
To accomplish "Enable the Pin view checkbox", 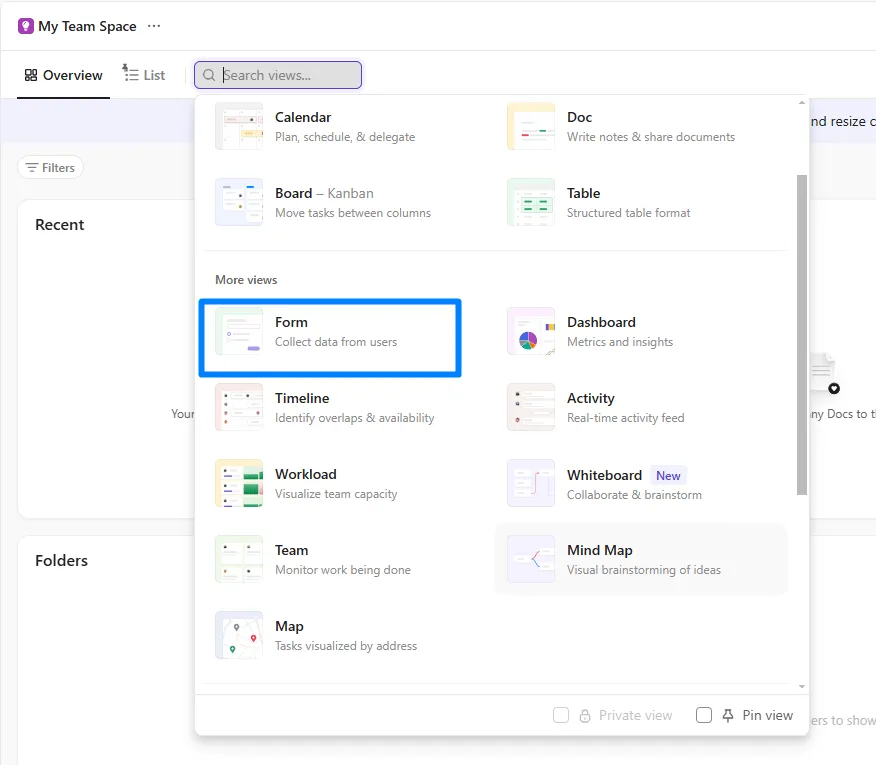I will pos(704,715).
